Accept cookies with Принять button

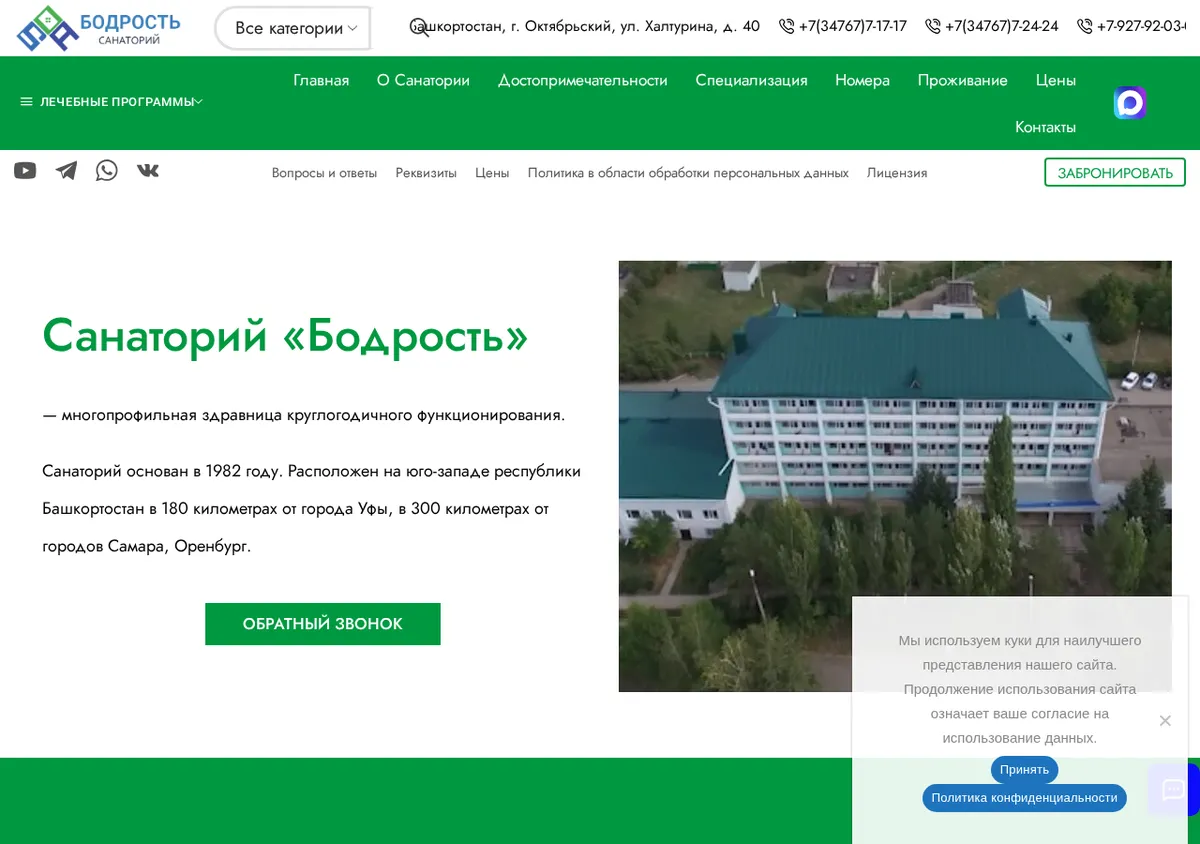coord(1024,770)
